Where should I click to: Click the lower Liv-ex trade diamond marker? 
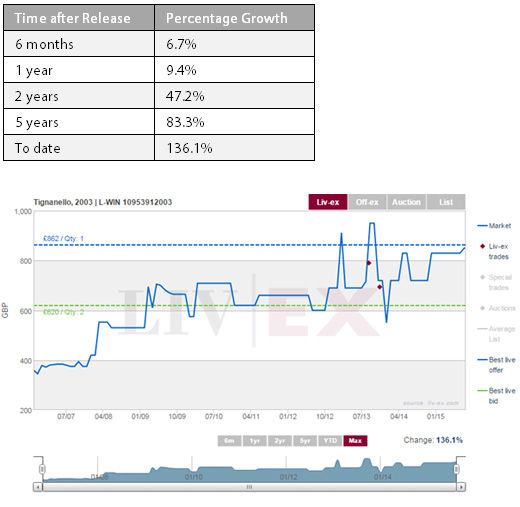379,287
